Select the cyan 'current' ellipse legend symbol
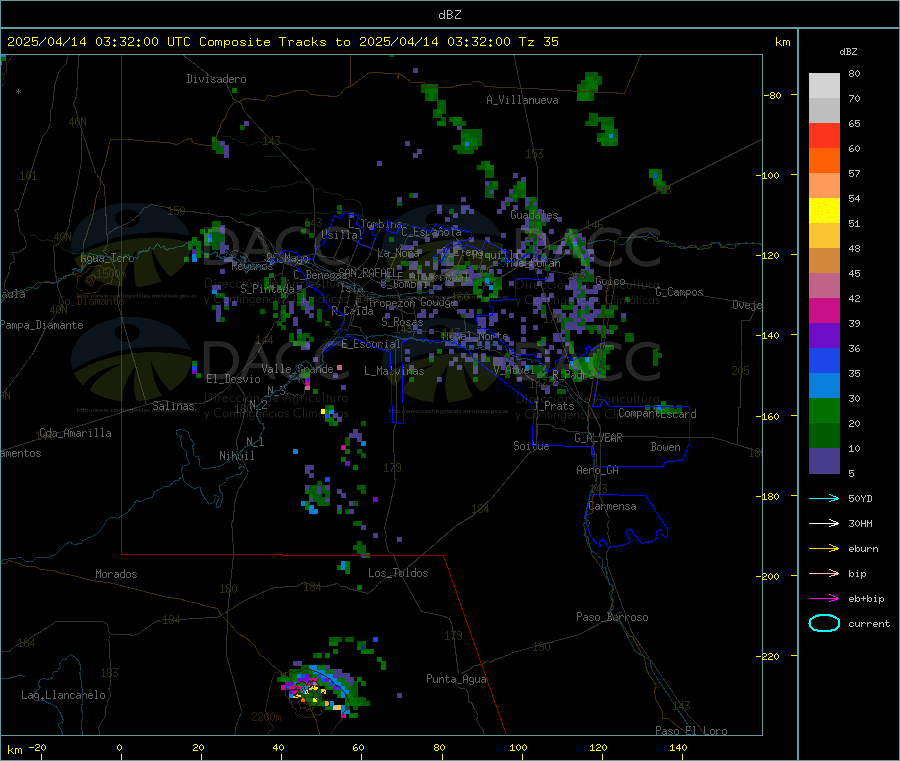 (824, 623)
